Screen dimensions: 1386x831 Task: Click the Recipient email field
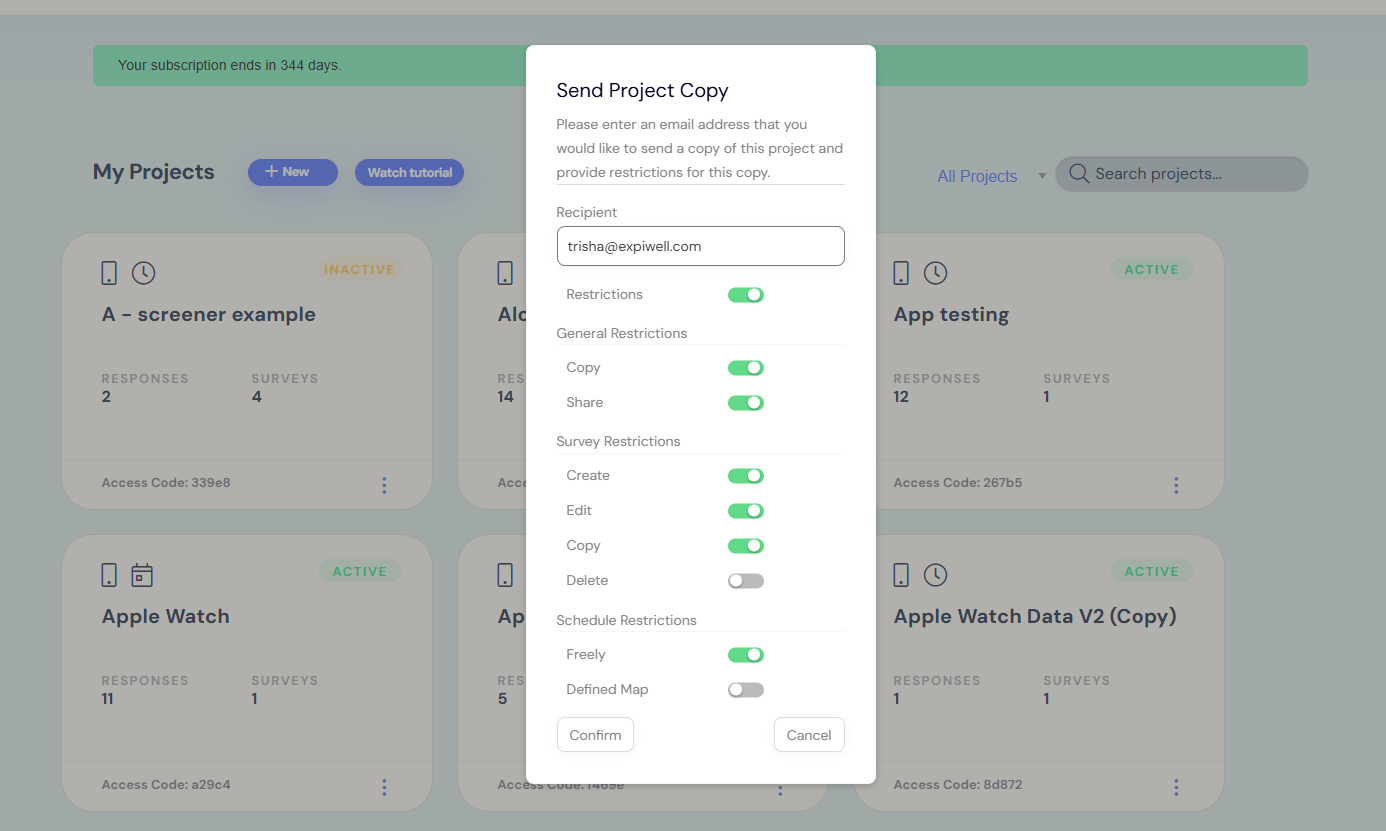(x=701, y=246)
